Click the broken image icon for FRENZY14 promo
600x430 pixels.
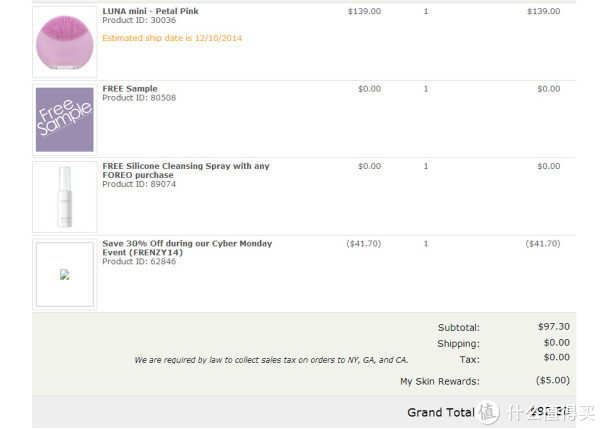click(65, 274)
